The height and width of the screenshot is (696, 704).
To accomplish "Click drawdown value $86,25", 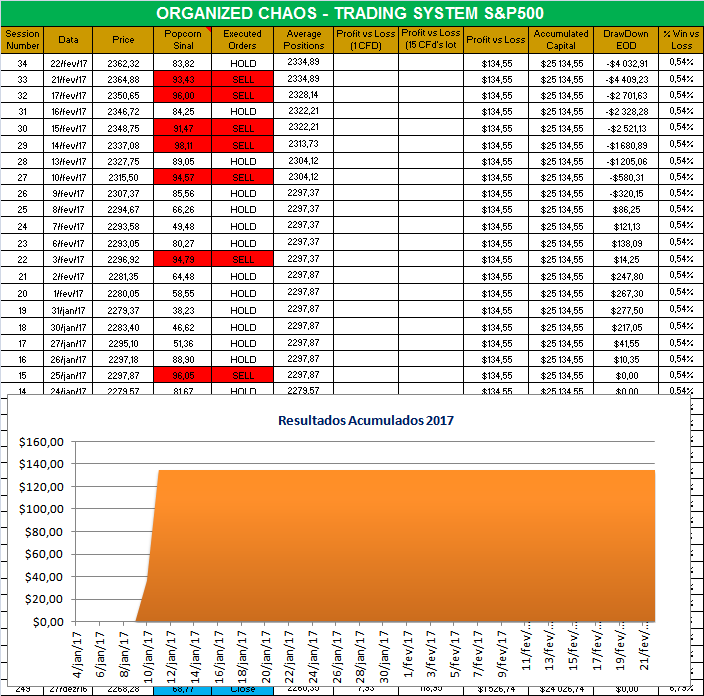I will click(626, 209).
